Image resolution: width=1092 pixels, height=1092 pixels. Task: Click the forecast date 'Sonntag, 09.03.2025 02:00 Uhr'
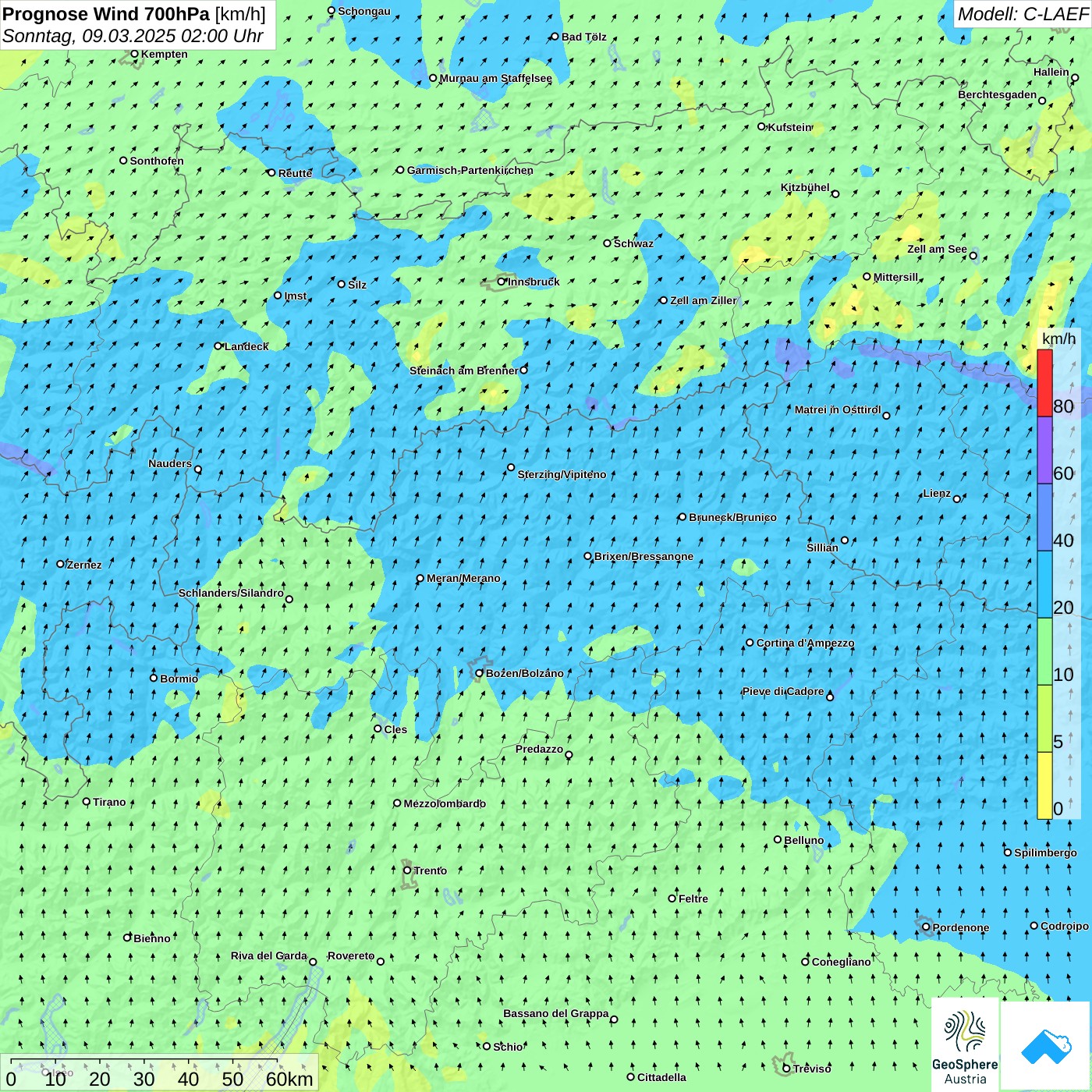click(x=133, y=36)
